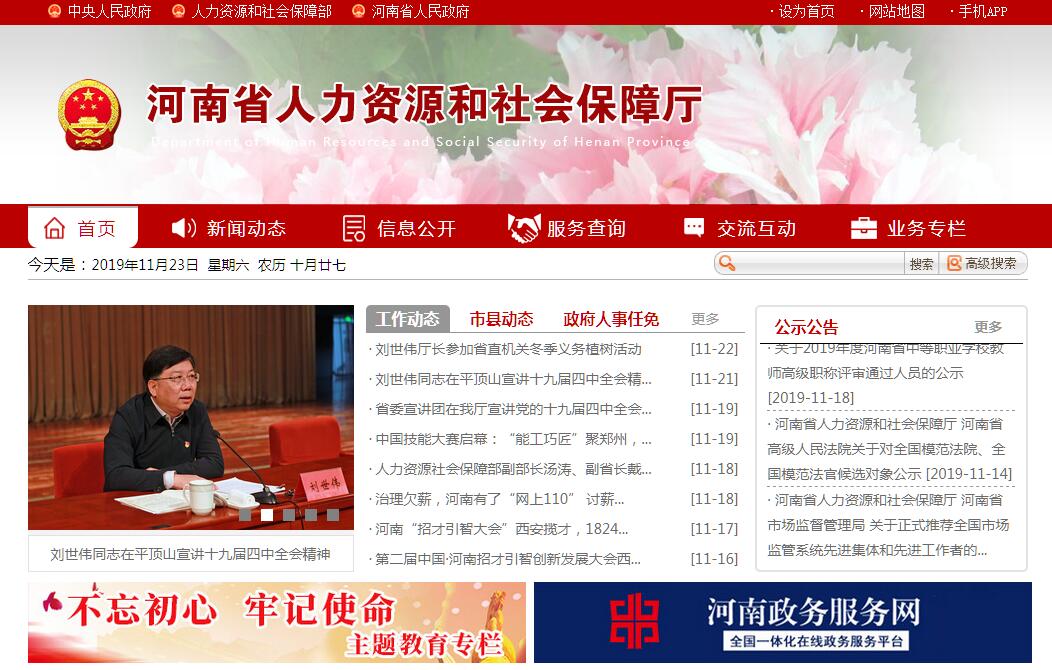Click 设为首页 link

806,11
